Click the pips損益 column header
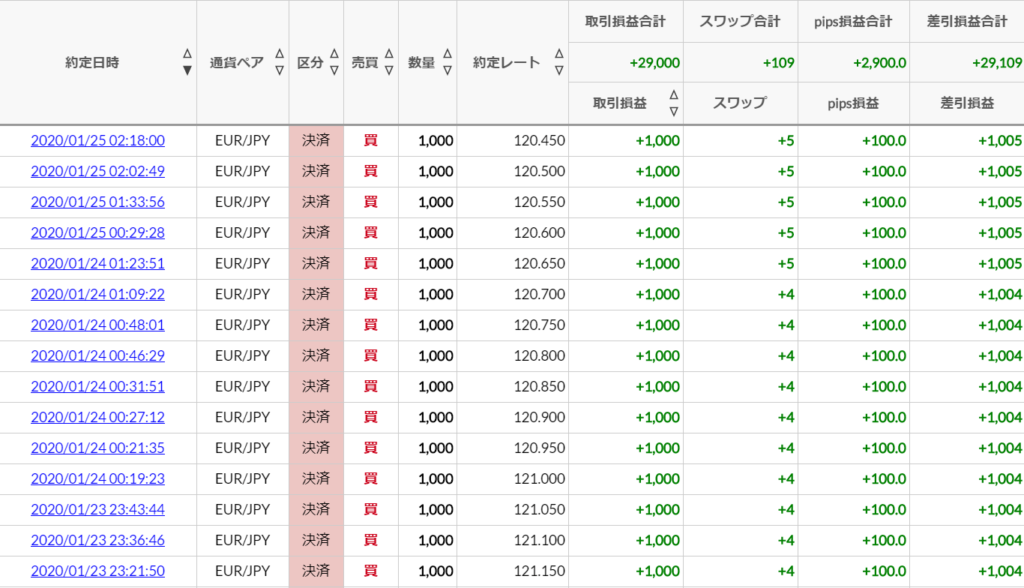Viewport: 1024px width, 588px height. [853, 103]
